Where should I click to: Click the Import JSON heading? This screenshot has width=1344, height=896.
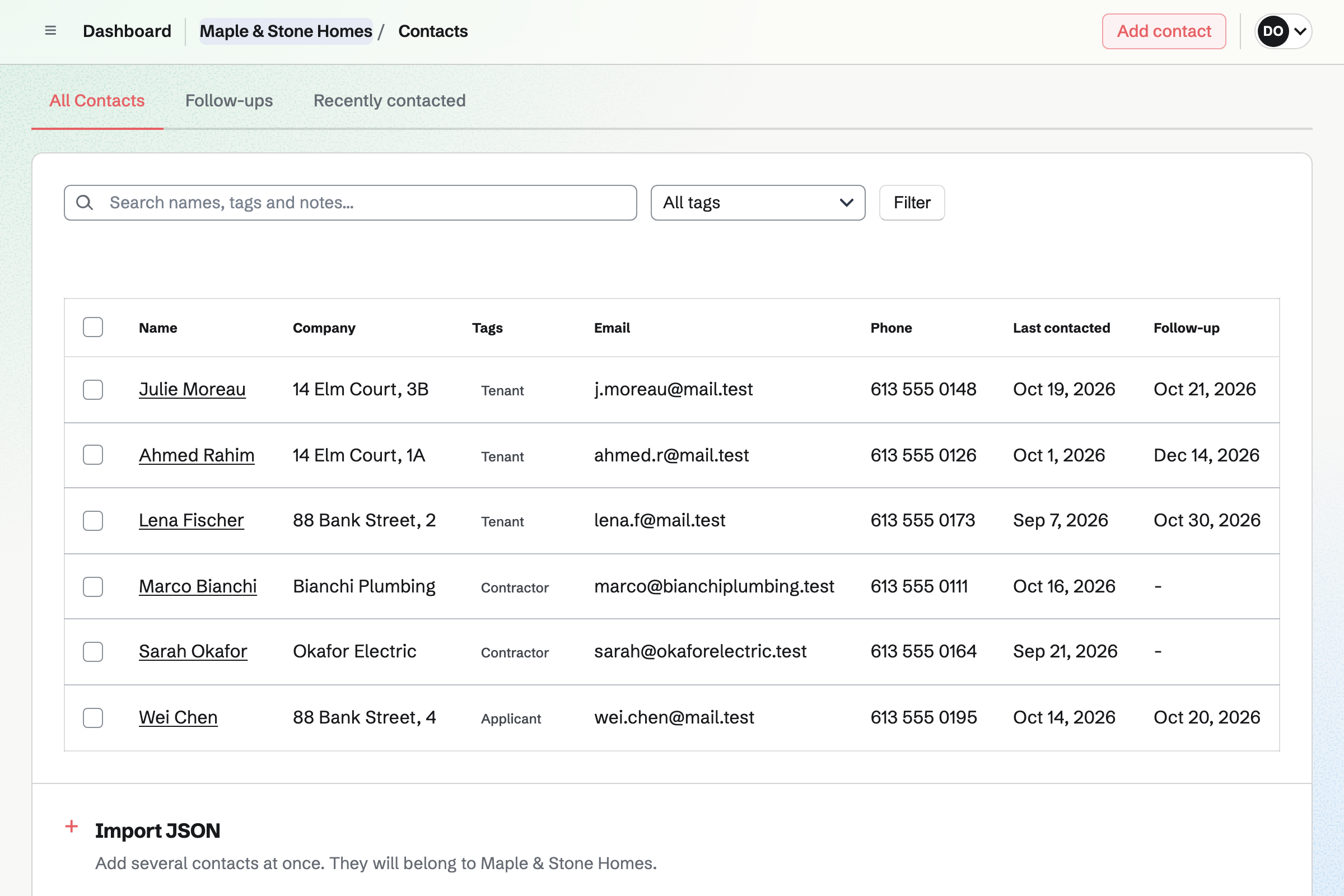click(158, 831)
